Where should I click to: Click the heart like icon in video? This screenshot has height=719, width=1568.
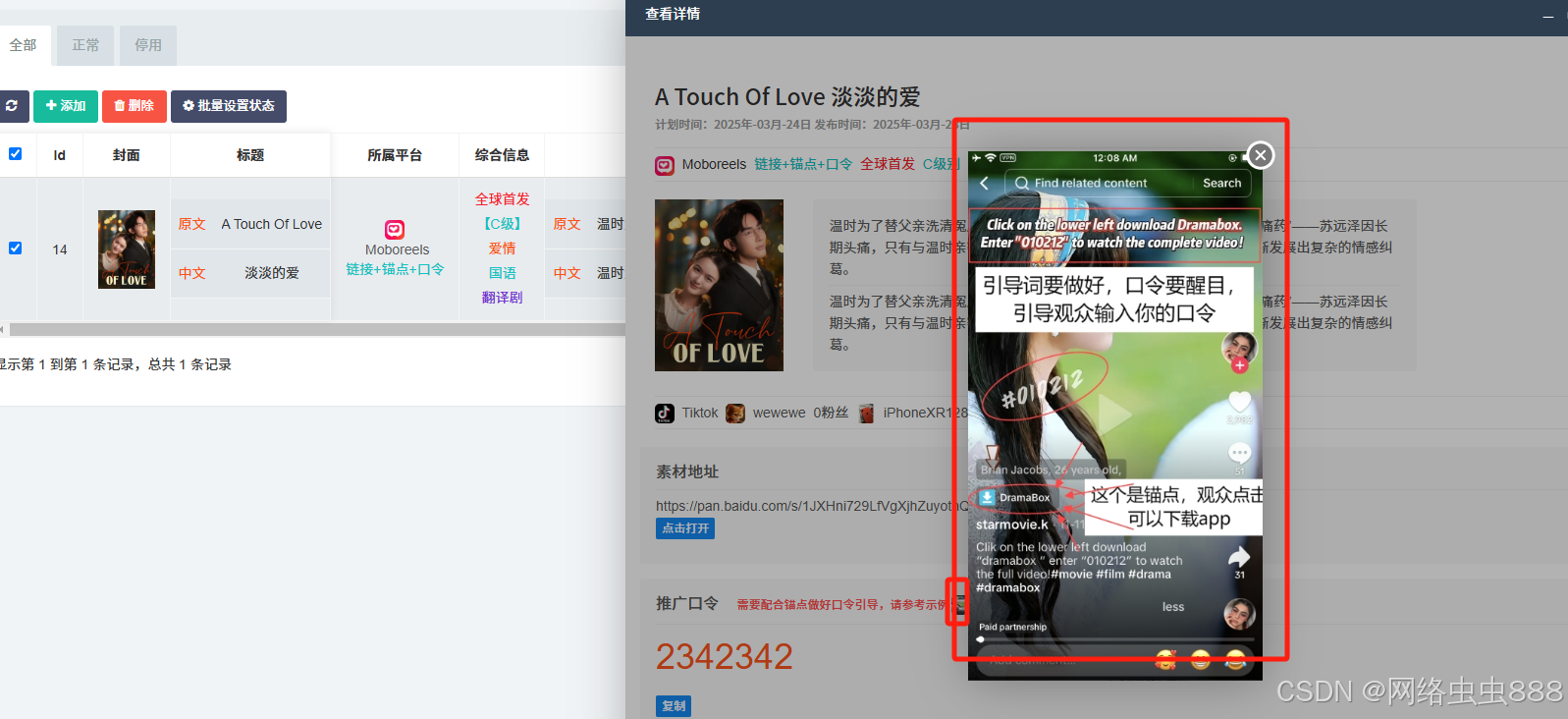(1239, 402)
